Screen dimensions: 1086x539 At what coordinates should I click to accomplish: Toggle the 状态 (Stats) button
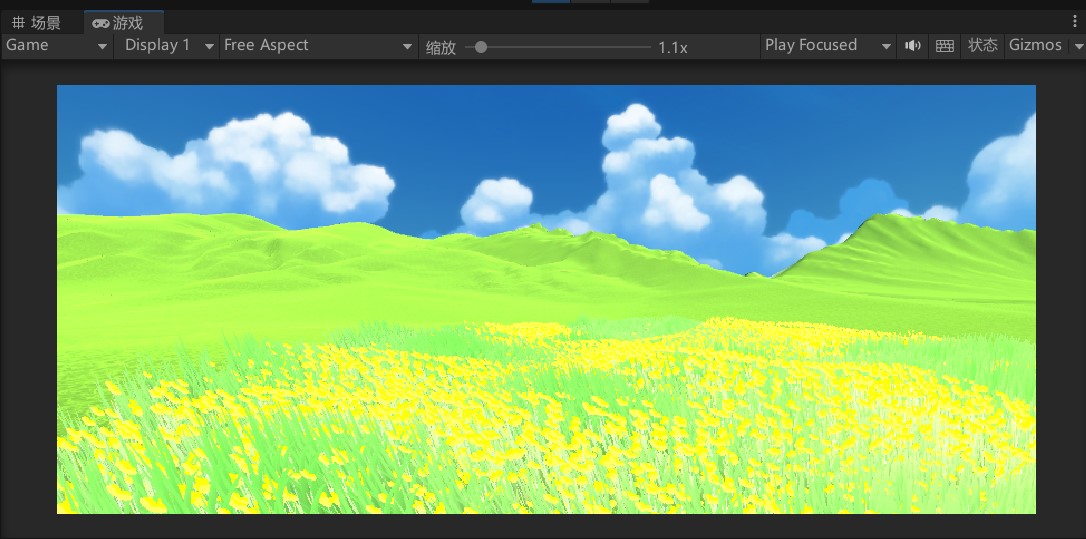(982, 46)
